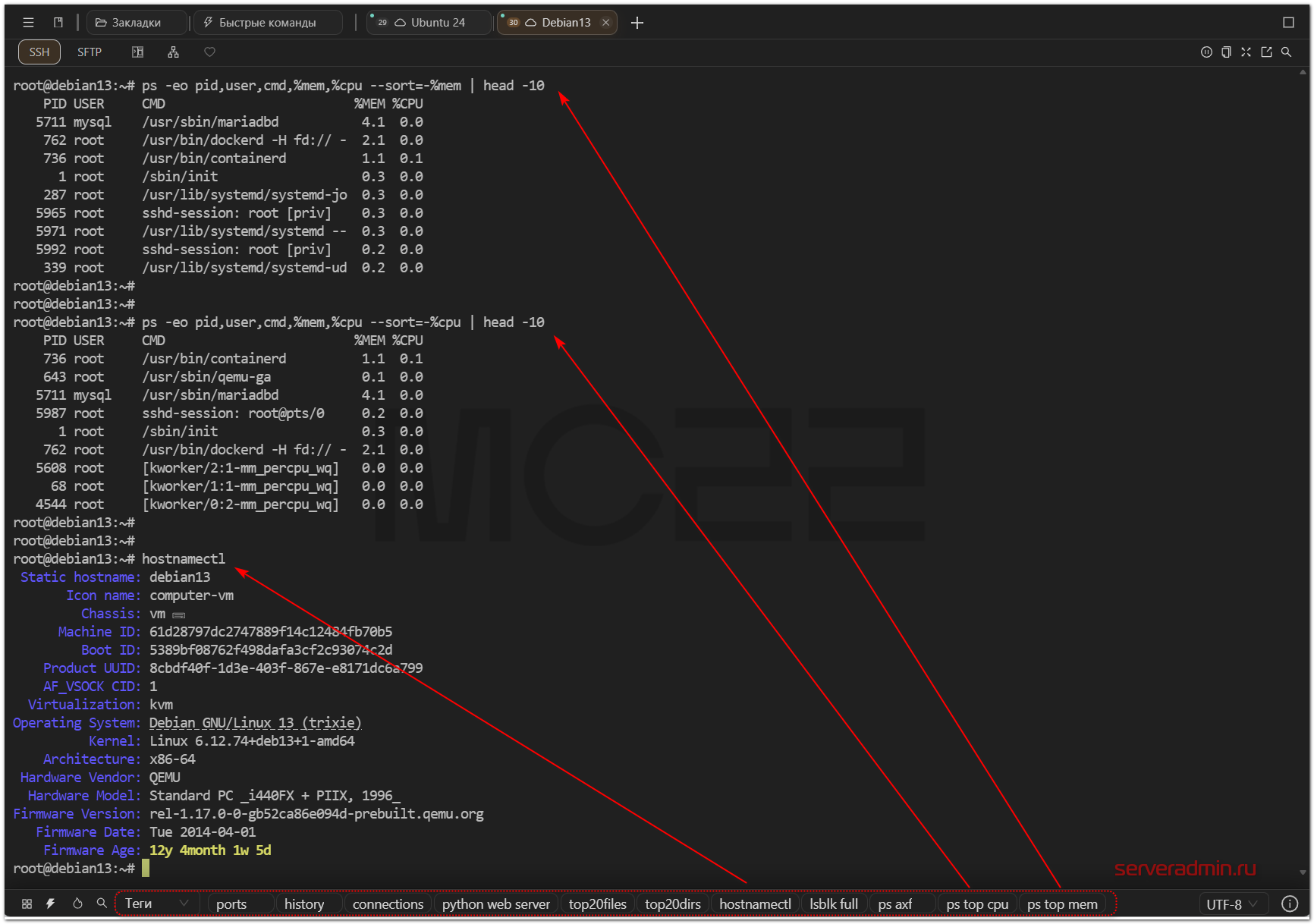Click 'Standard PC _i440FX + PIIX, 1996_' text
1314x924 pixels.
[275, 796]
